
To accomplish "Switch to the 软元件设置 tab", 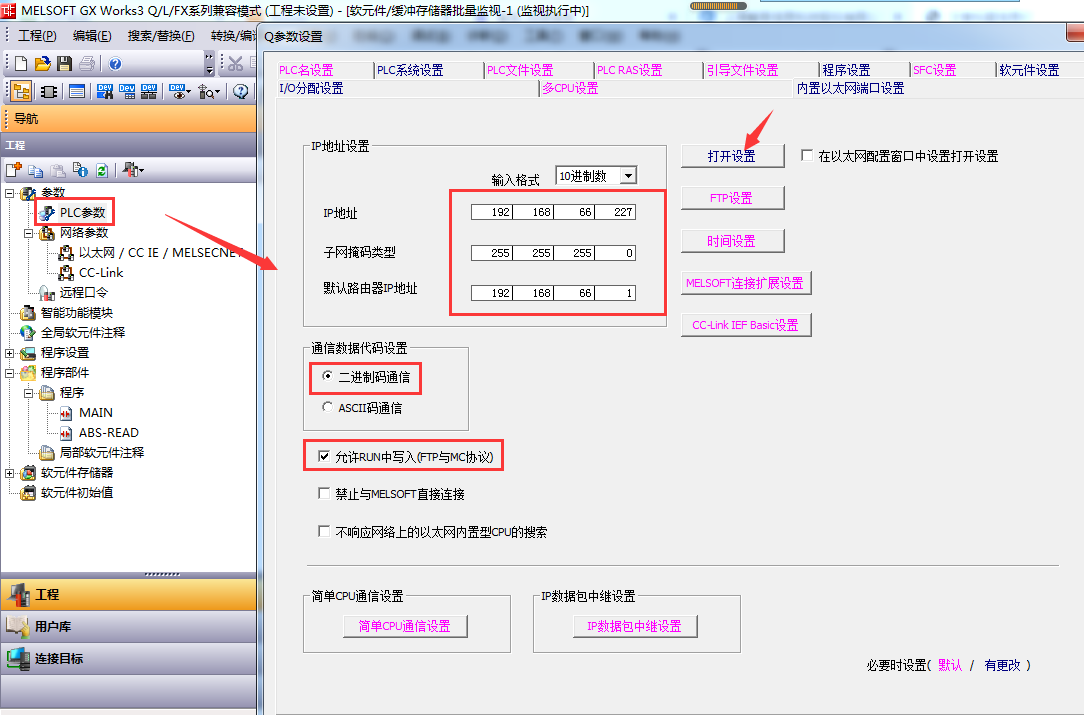I will [1029, 70].
